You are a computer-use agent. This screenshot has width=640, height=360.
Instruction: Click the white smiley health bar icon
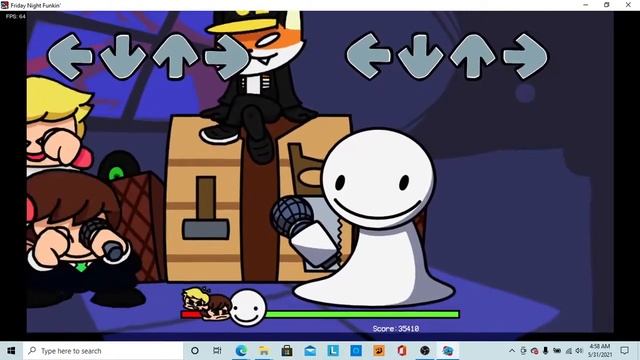tap(248, 308)
